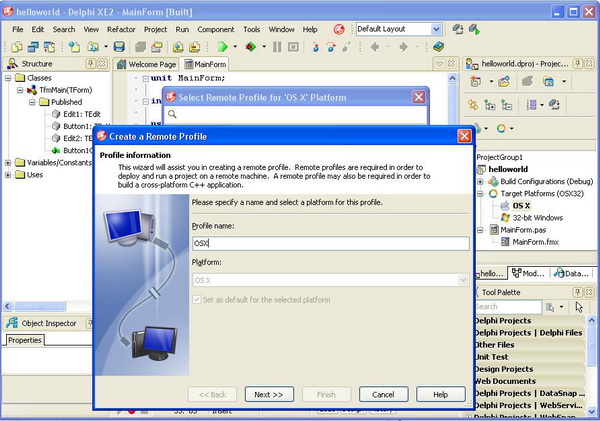Open the Project menu

tap(155, 29)
